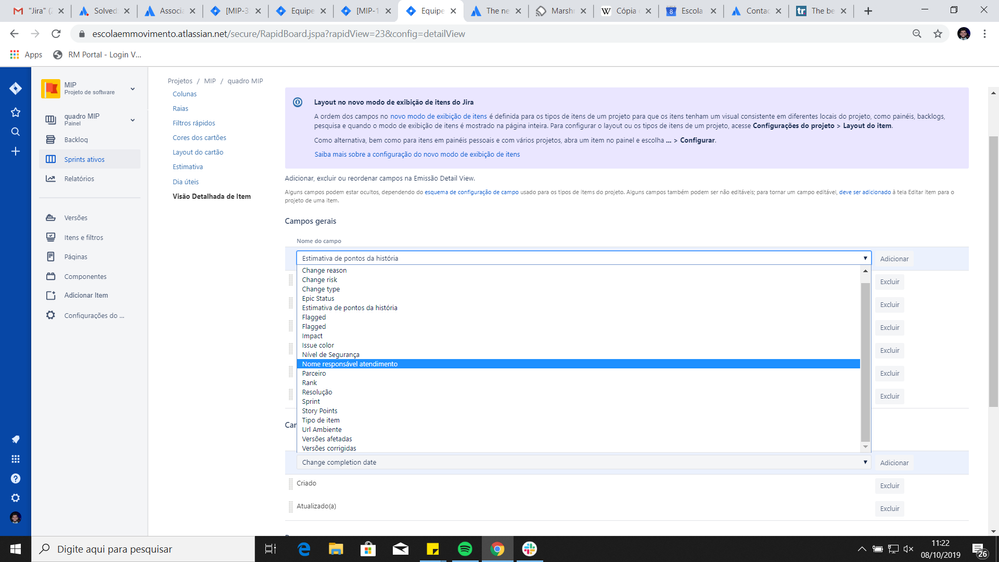Open the notifications icon in blue sidebar
Image resolution: width=999 pixels, height=562 pixels.
click(x=15, y=439)
